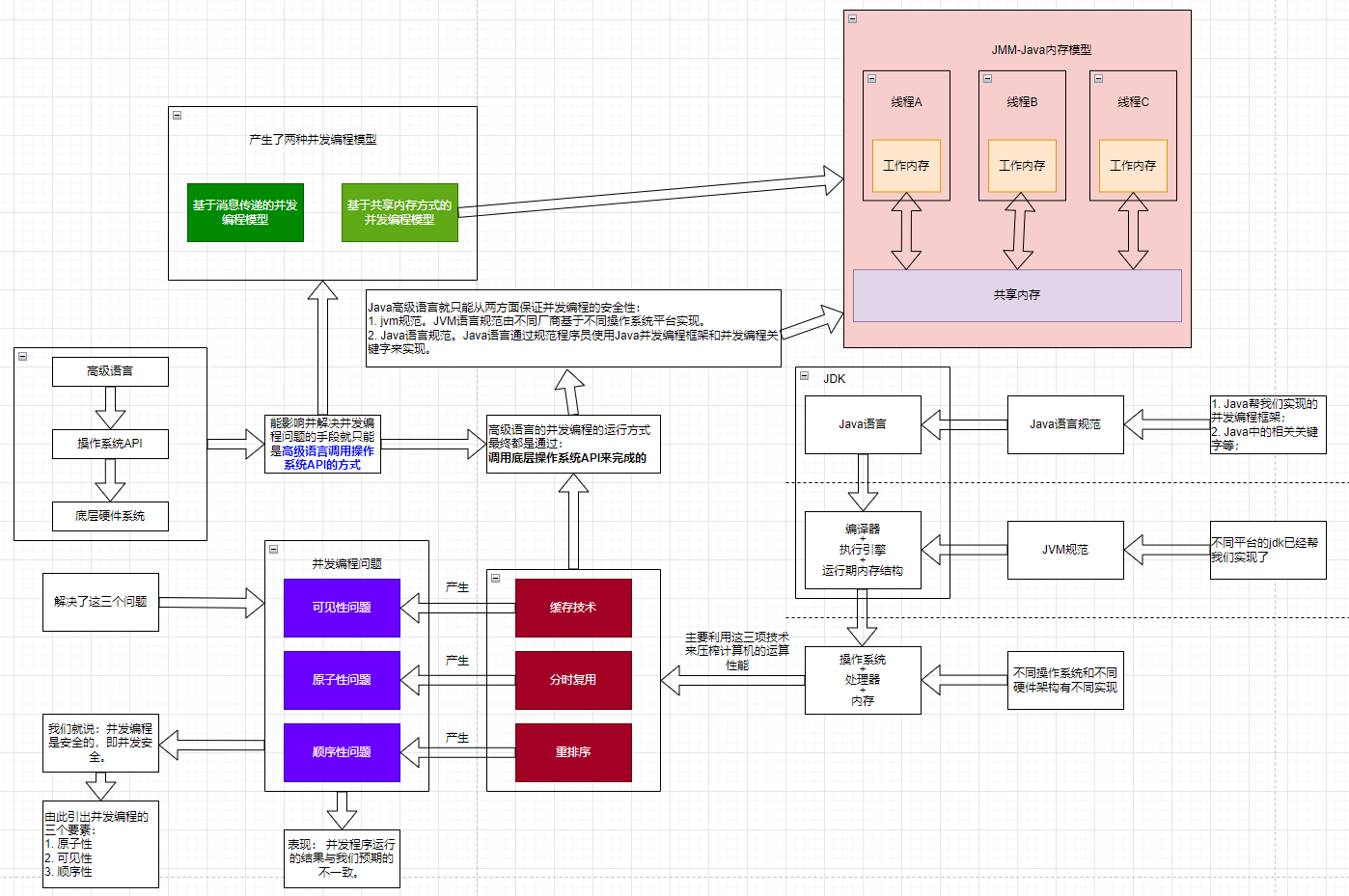Screen dimensions: 1349x896
Task: Select the red 分时复用 block
Action: pyautogui.click(x=573, y=680)
